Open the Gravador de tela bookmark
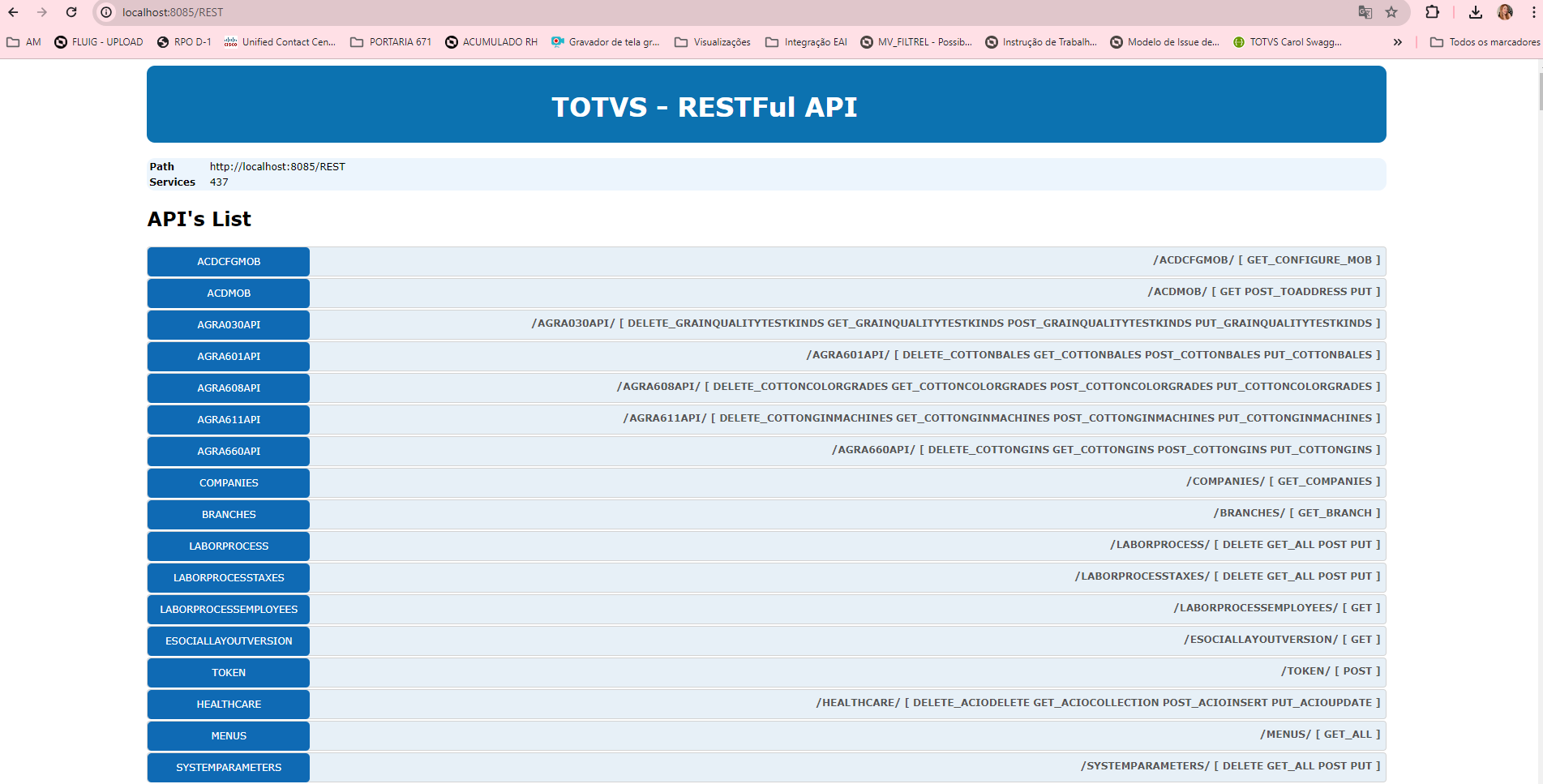This screenshot has height=784, width=1543. [605, 42]
